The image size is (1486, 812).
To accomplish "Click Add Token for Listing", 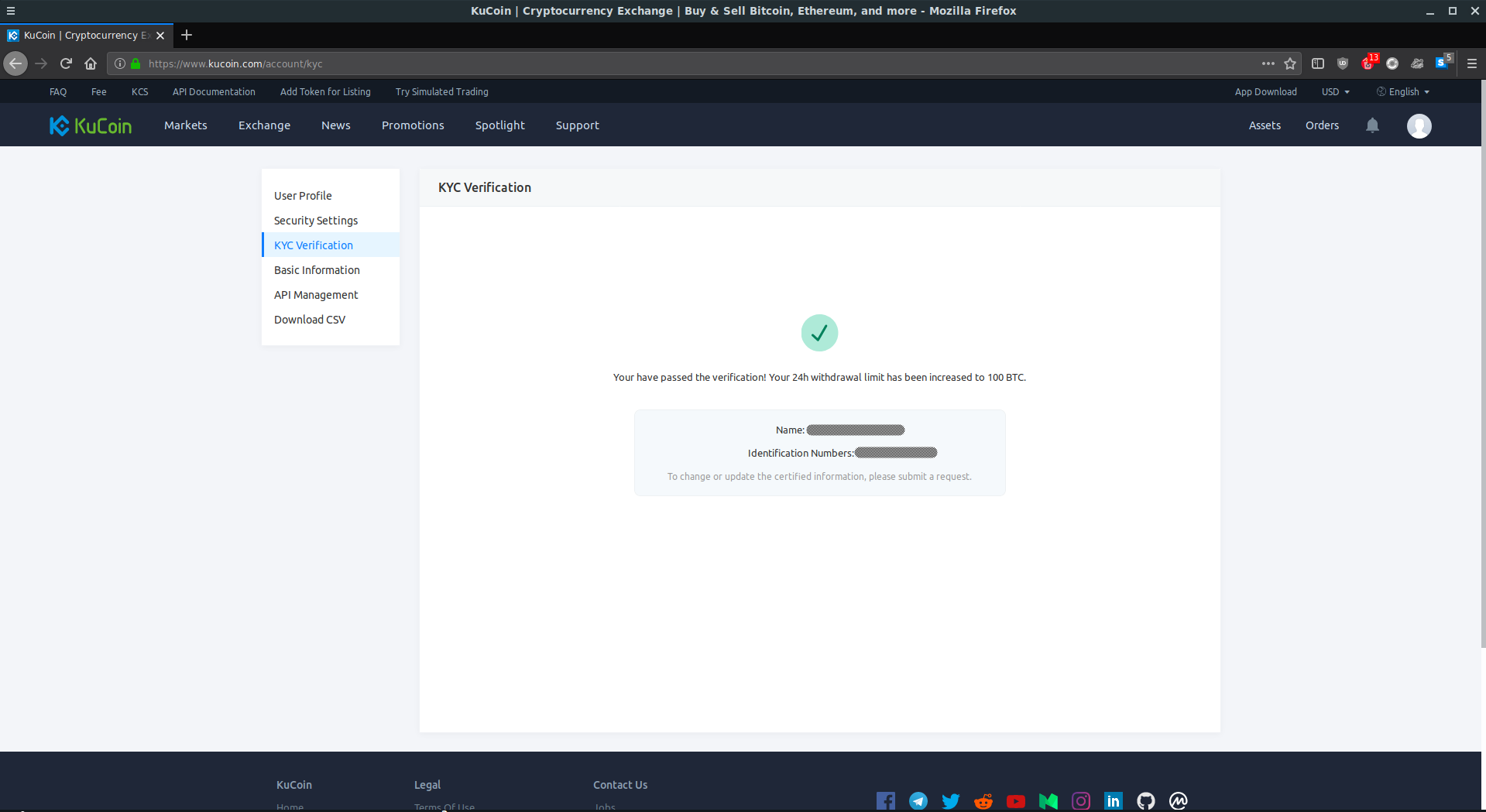I will point(325,91).
